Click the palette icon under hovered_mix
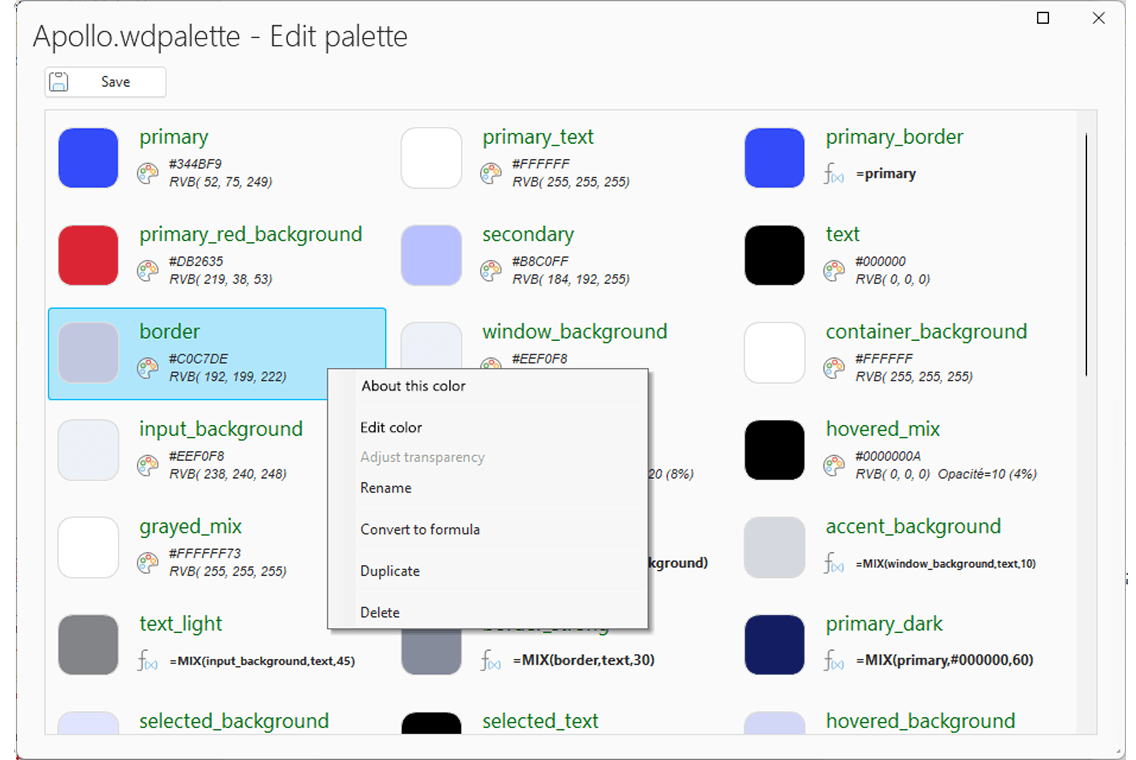Screen dimensions: 1136x760 click(x=834, y=466)
